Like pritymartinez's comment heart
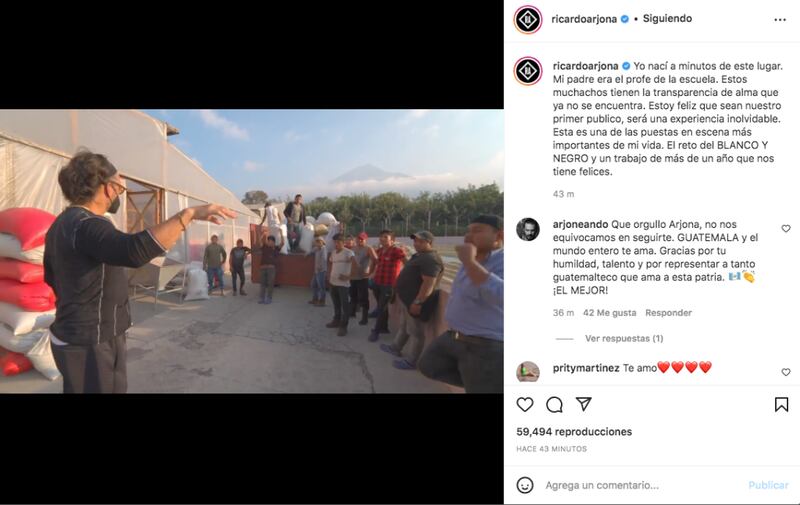This screenshot has height=505, width=800. click(786, 372)
